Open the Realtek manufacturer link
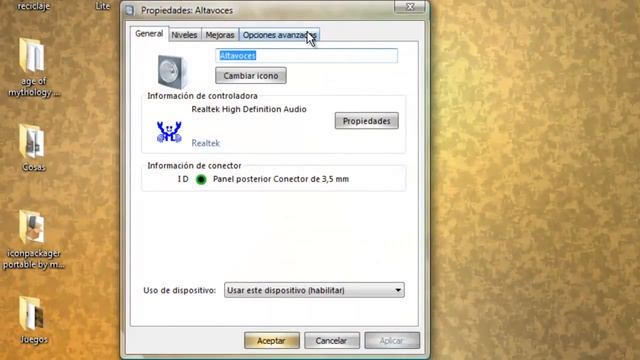Viewport: 640px width, 360px height. tap(206, 143)
